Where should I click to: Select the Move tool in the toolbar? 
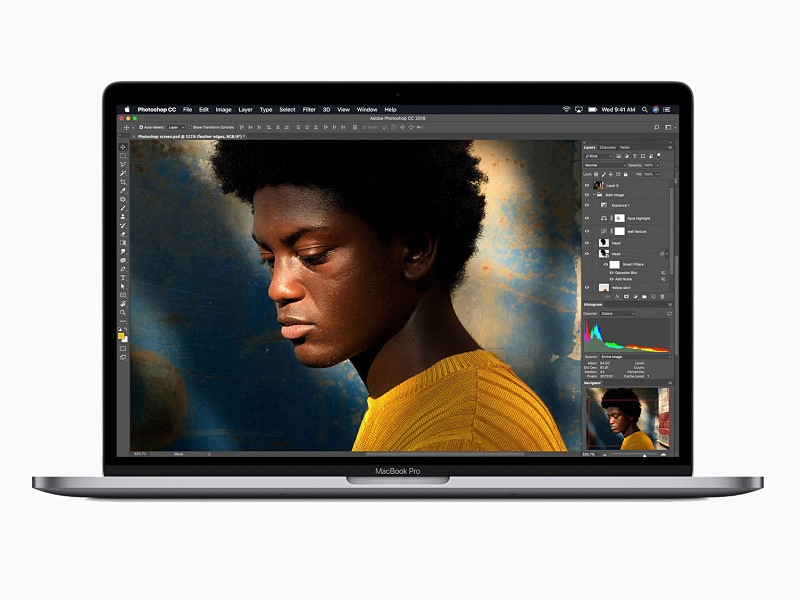tap(123, 147)
